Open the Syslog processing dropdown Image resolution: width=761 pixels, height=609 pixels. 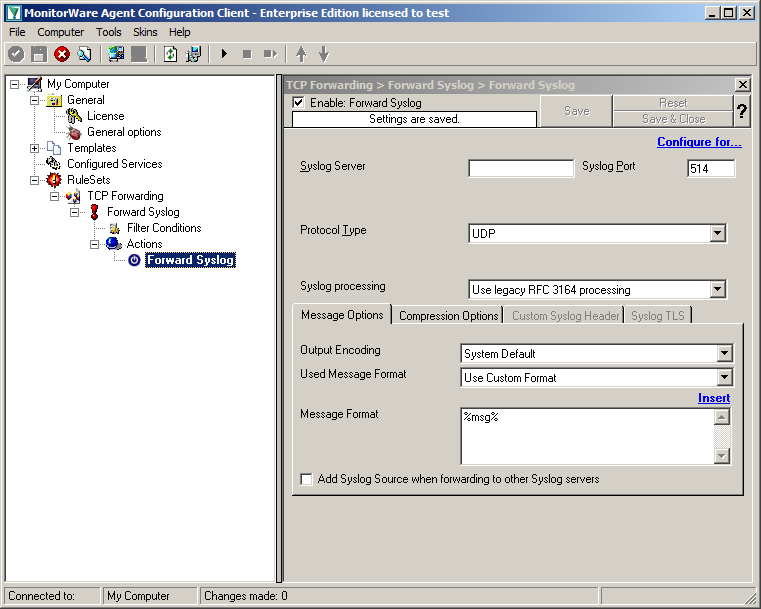pyautogui.click(x=717, y=290)
